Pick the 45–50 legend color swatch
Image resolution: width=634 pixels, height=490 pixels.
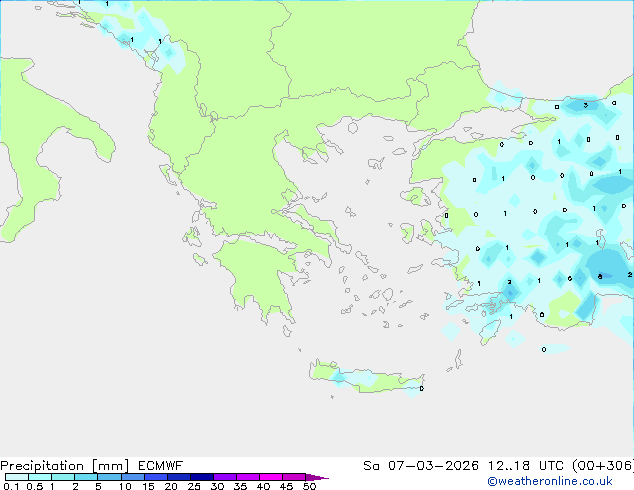tap(294, 477)
